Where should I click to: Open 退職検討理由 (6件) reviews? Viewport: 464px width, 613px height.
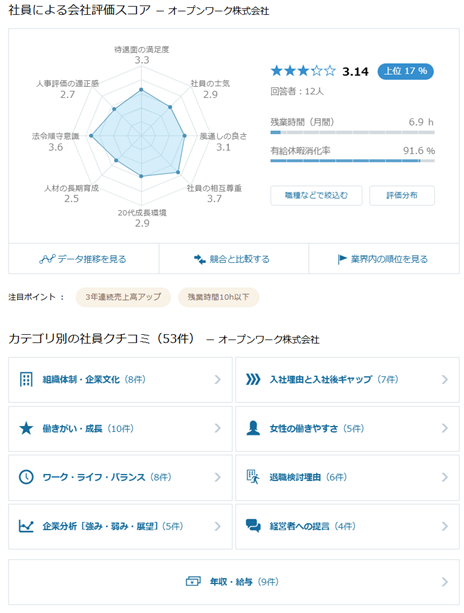pyautogui.click(x=347, y=477)
